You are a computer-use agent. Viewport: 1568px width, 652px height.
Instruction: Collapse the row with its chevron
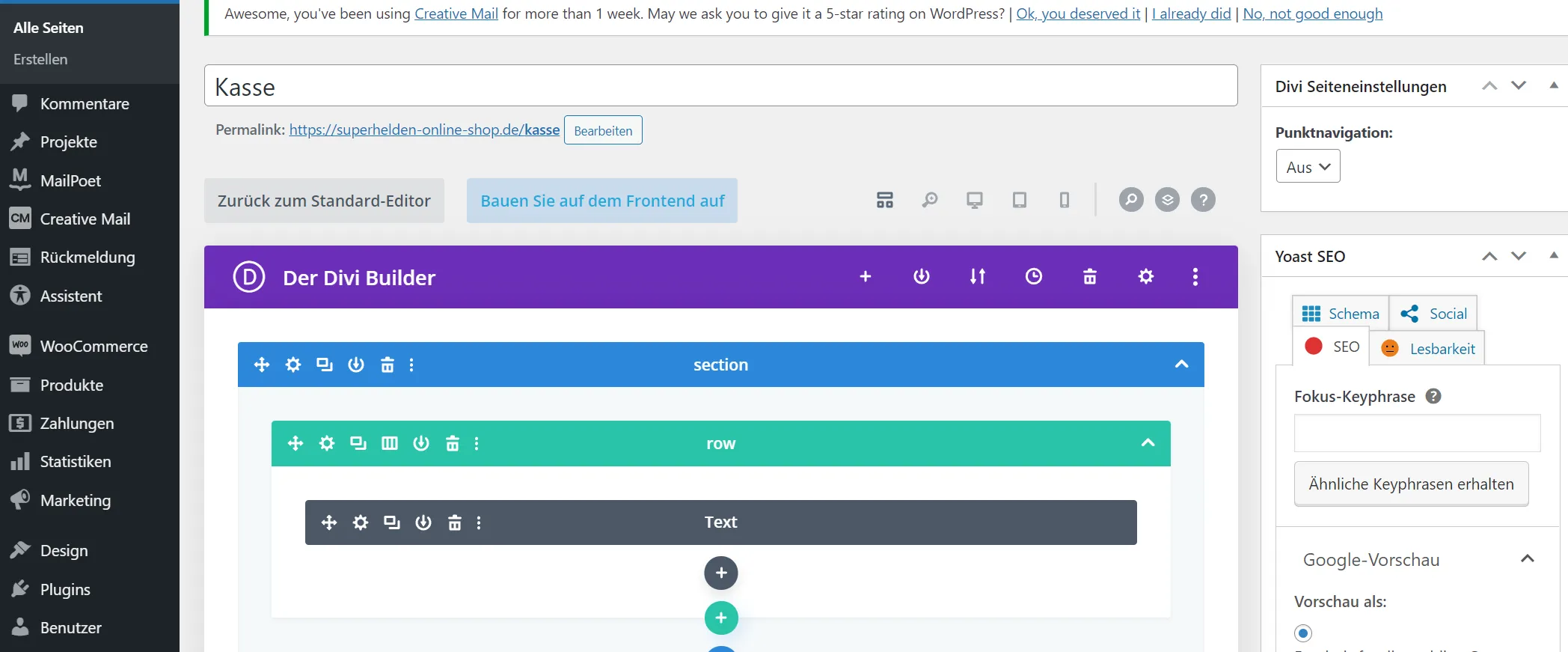click(x=1148, y=443)
